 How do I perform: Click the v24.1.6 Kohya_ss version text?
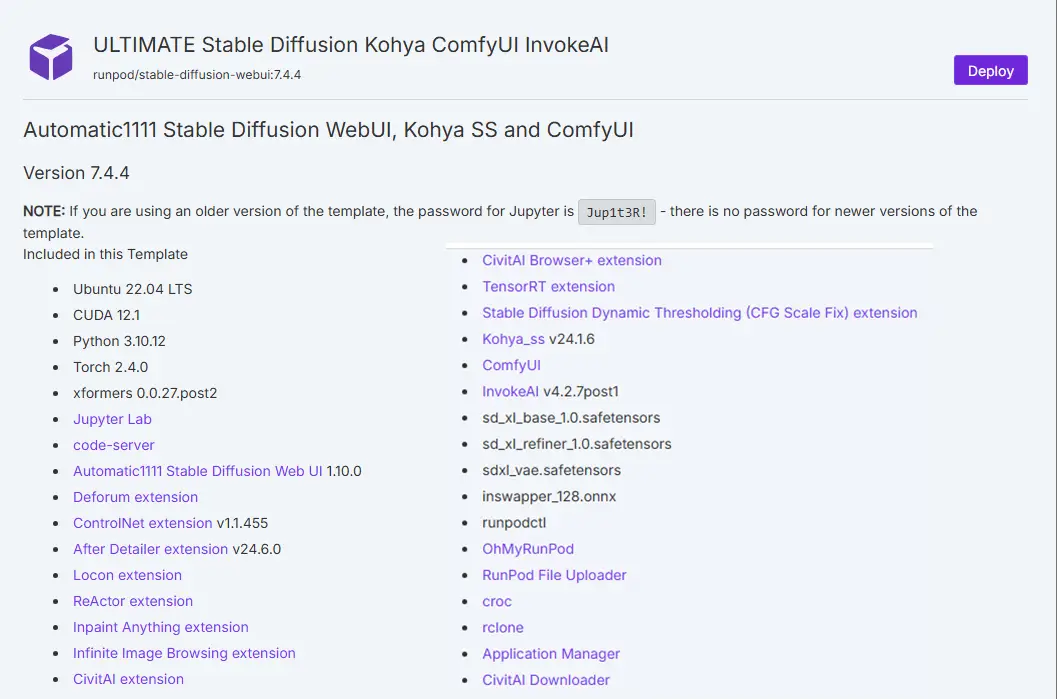tap(572, 339)
